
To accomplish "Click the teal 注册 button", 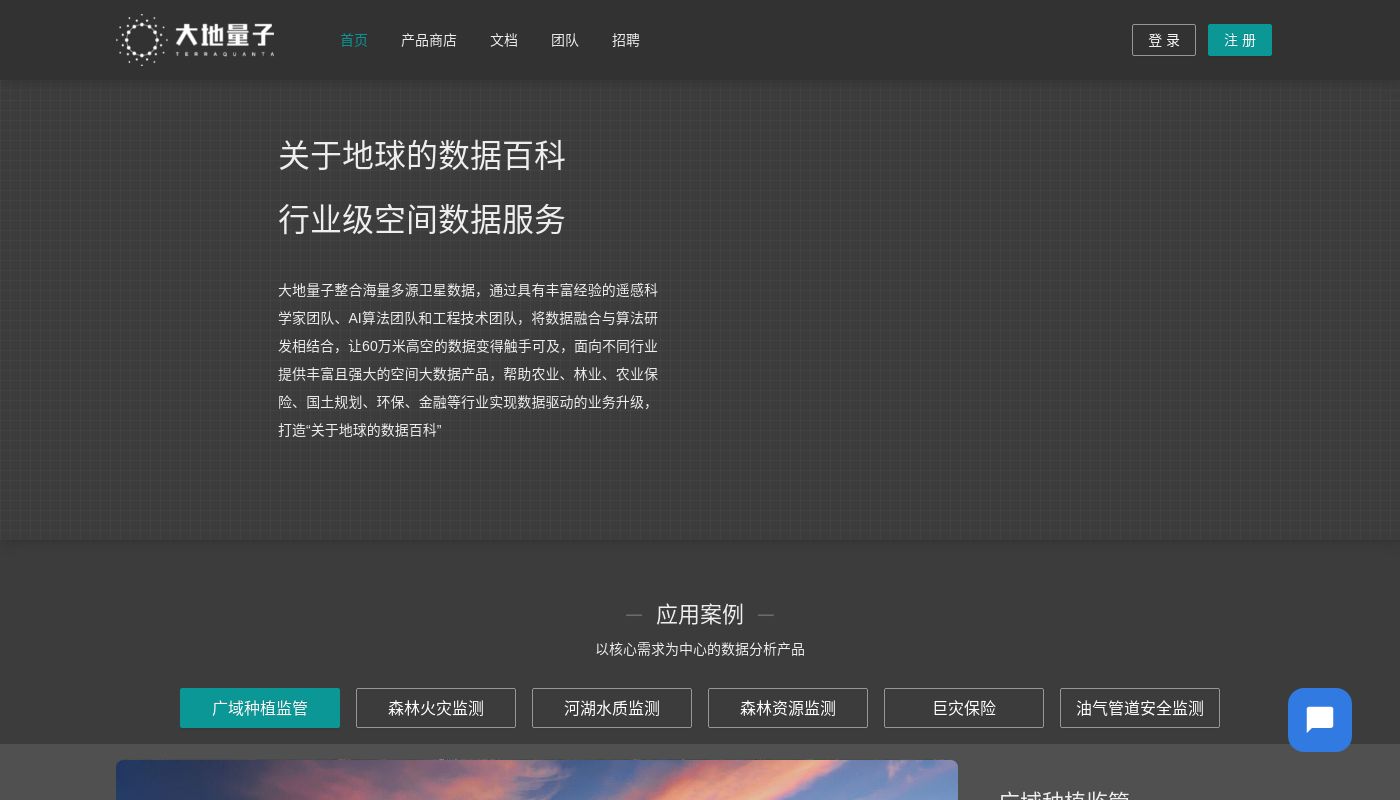I will coord(1239,40).
